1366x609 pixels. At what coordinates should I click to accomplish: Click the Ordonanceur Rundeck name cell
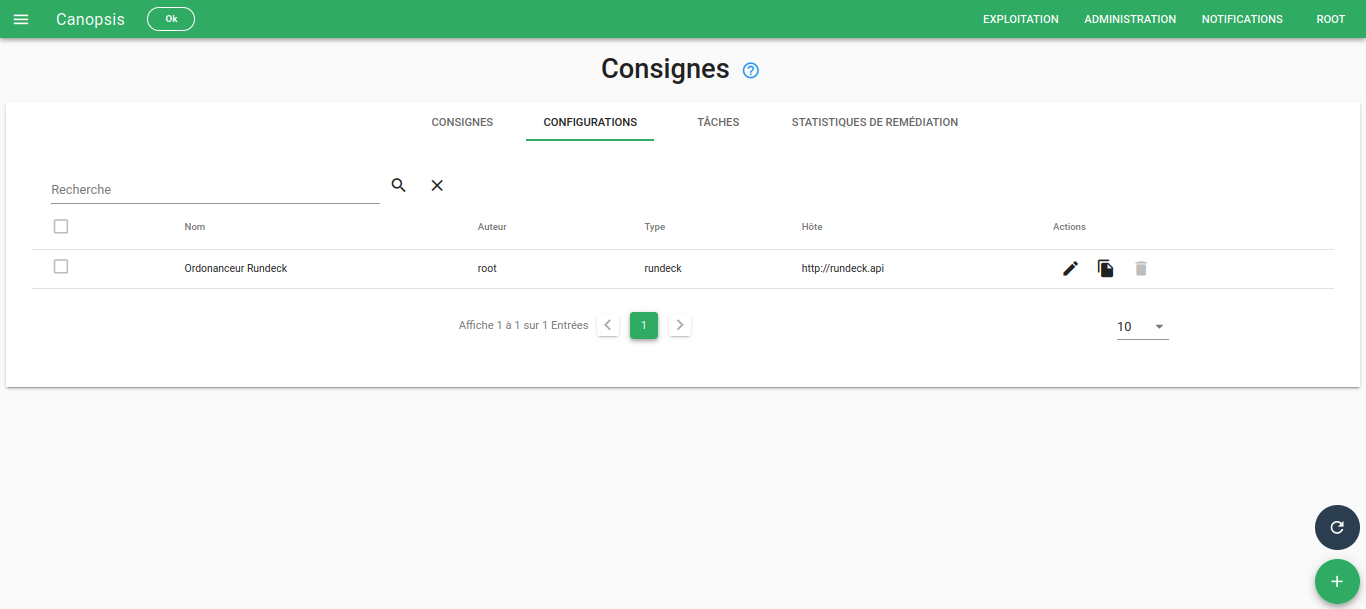[x=236, y=268]
